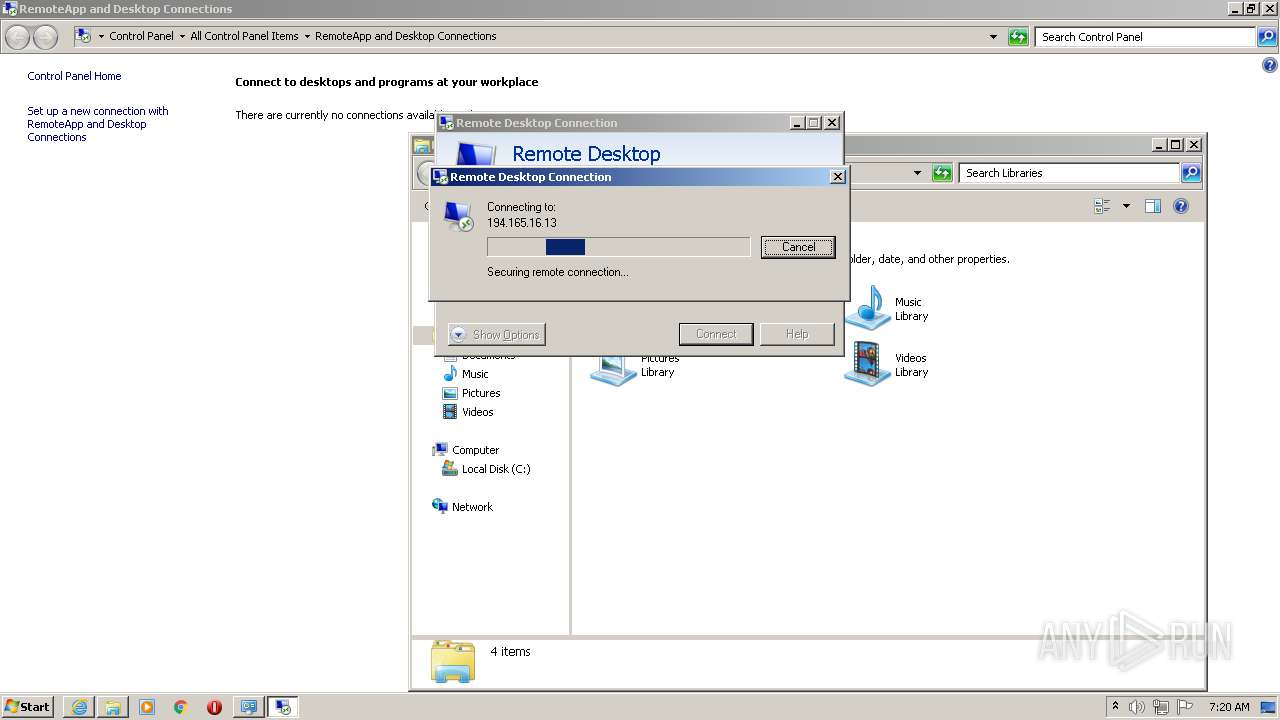
Task: Open Windows Explorer from taskbar
Action: click(113, 707)
